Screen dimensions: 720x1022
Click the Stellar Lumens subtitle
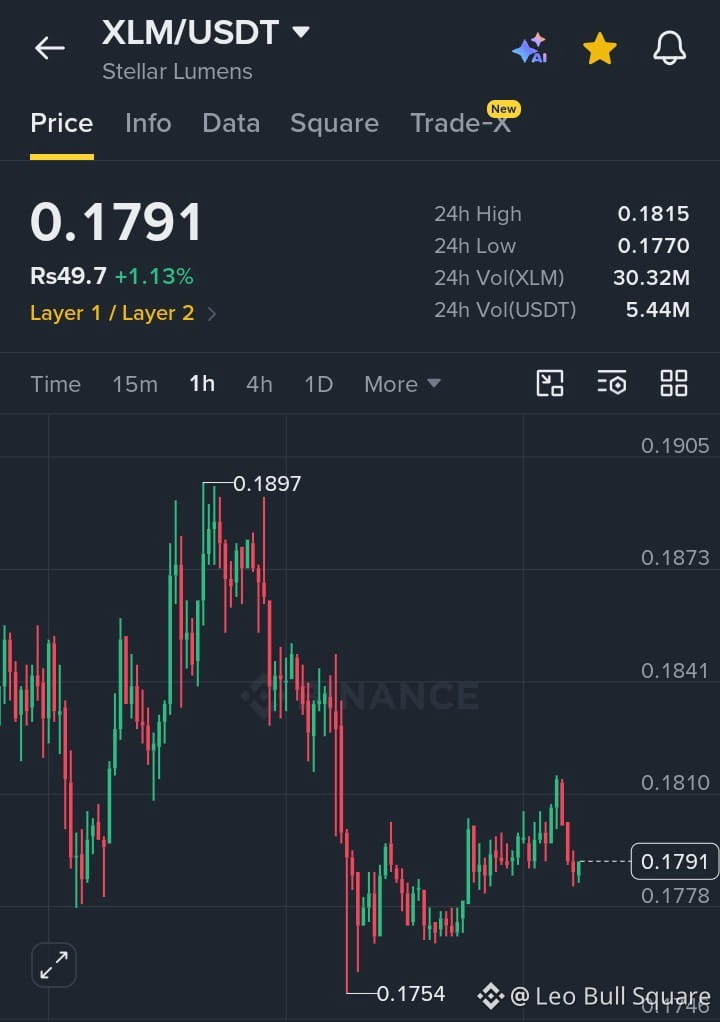pyautogui.click(x=177, y=71)
